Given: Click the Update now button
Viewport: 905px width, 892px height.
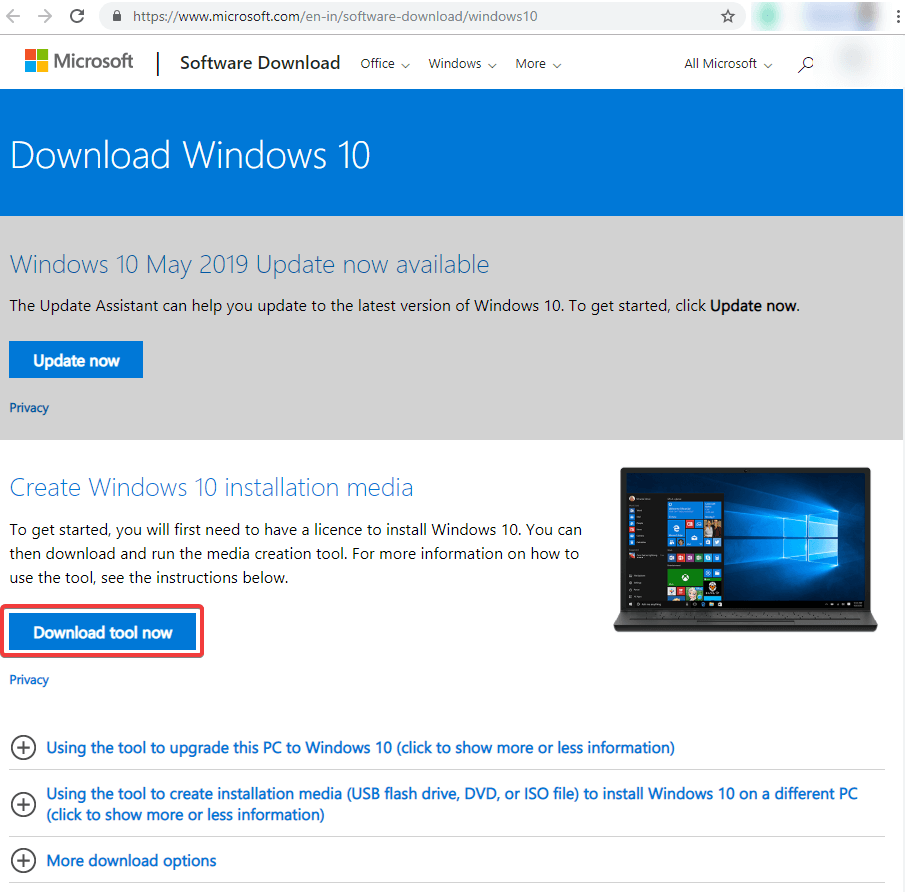Looking at the screenshot, I should pyautogui.click(x=76, y=360).
